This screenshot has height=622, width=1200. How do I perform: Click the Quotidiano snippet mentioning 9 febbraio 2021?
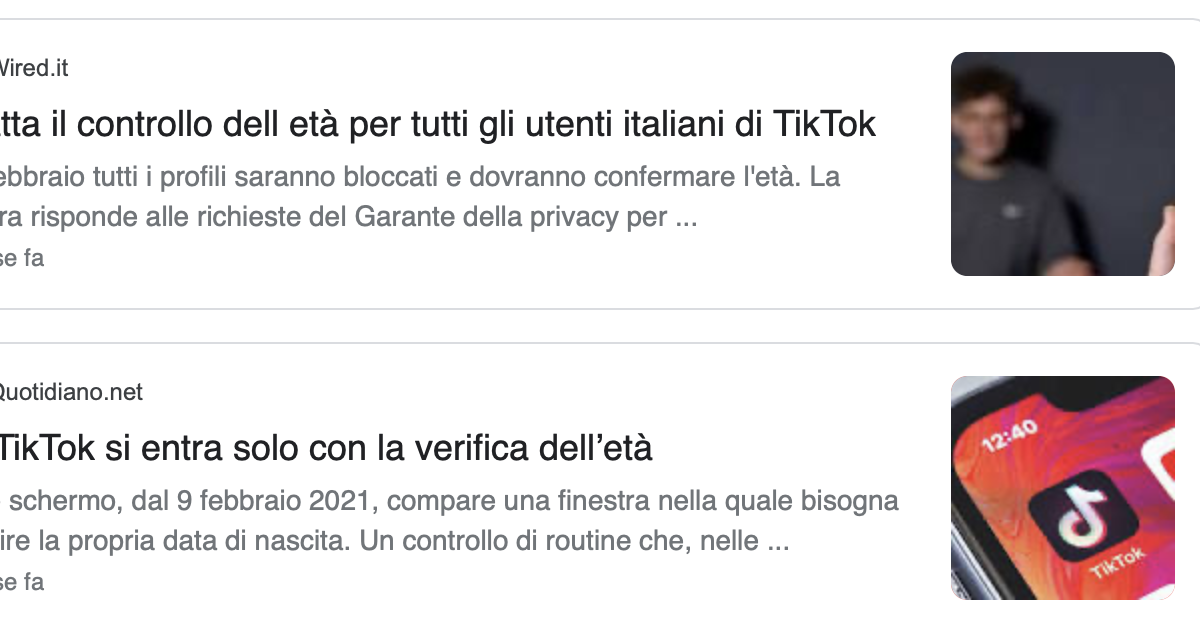(449, 502)
